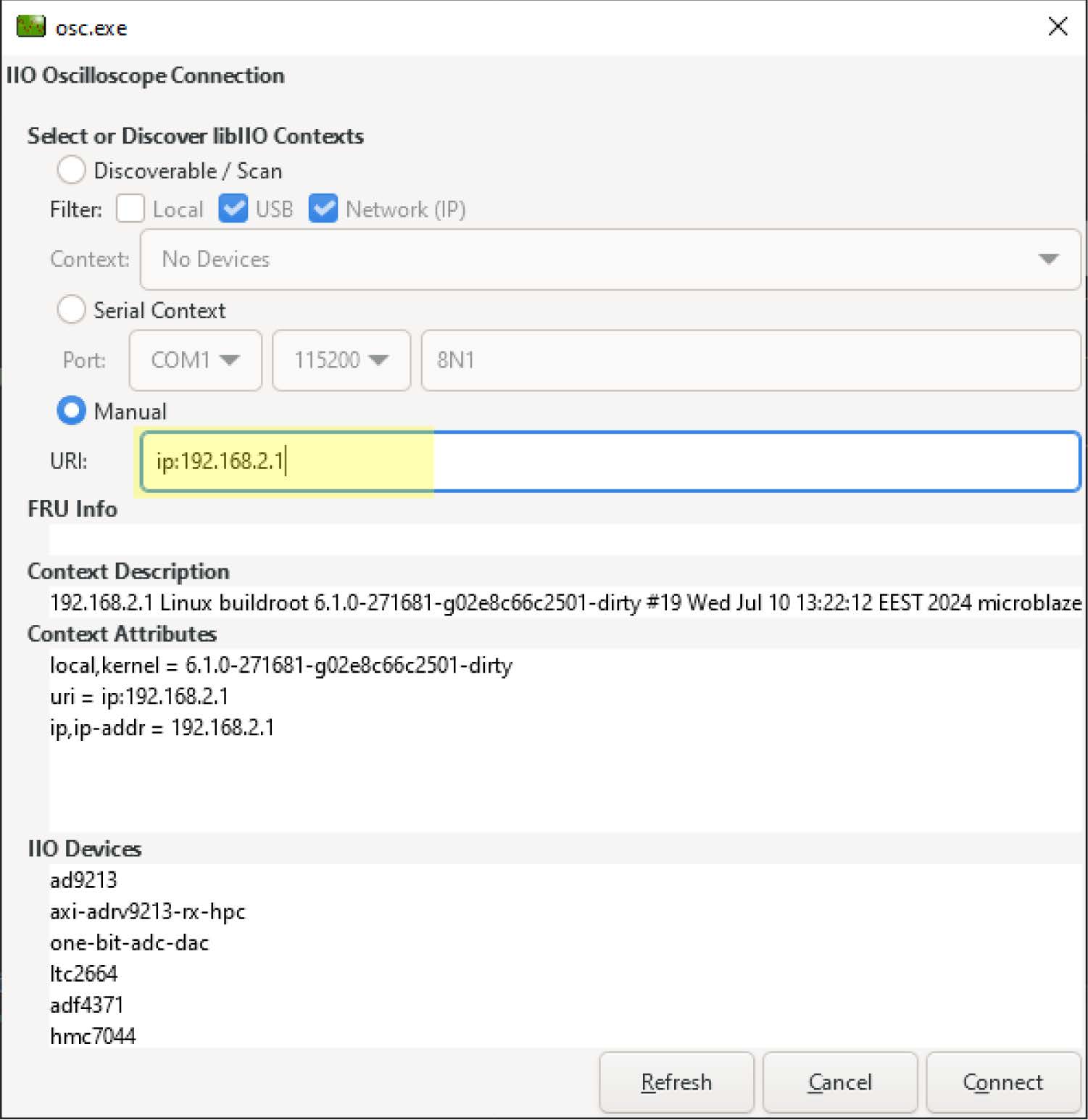Viewport: 1088px width, 1120px height.
Task: Click the Select or Discover libIIO Contexts heading
Action: [196, 136]
